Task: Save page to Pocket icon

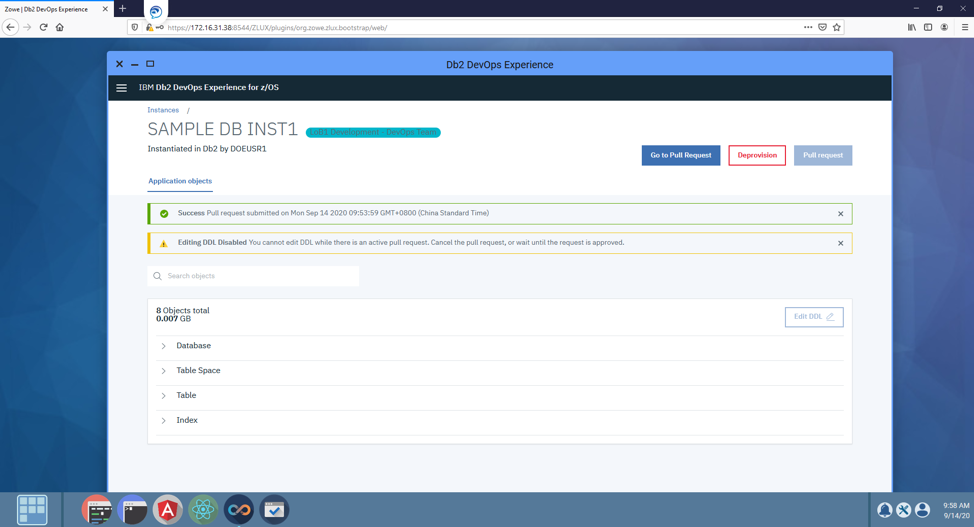Action: pos(822,27)
